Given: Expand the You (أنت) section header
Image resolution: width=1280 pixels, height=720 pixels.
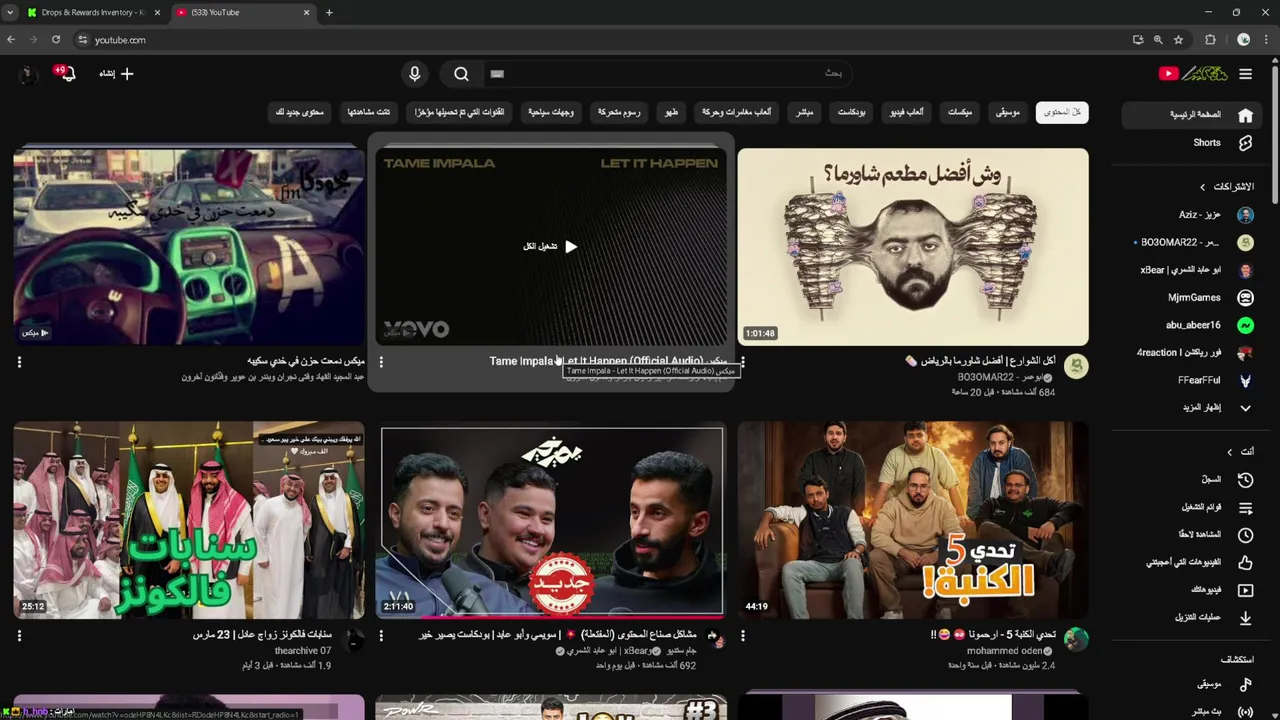Looking at the screenshot, I should tap(1240, 452).
